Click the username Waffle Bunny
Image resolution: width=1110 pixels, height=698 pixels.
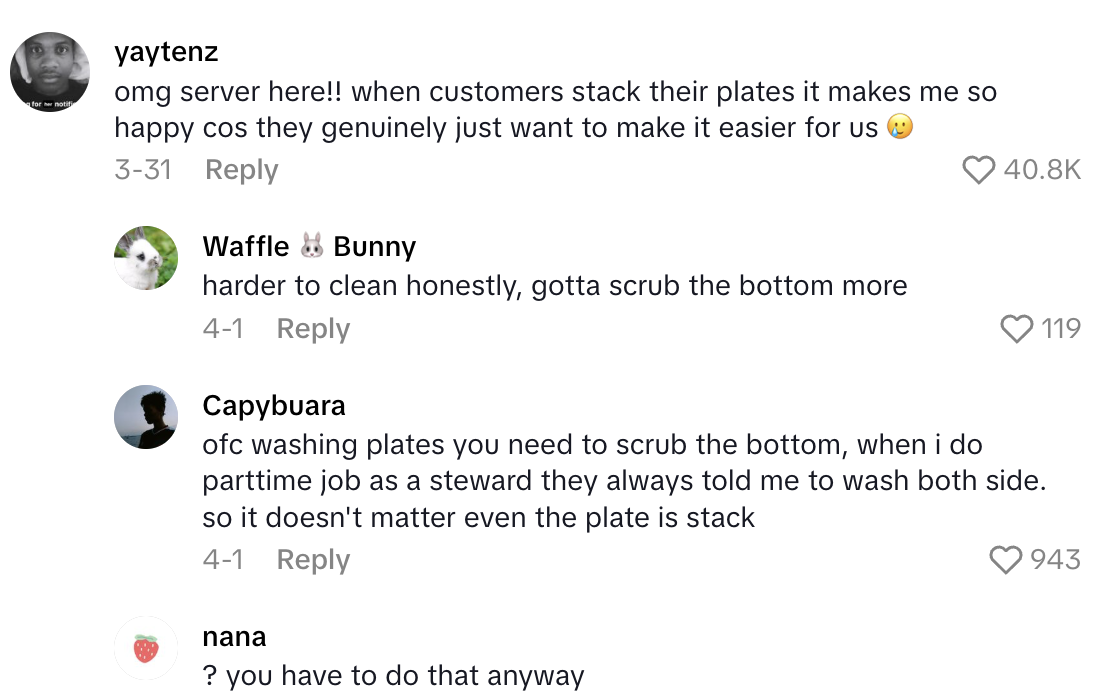point(308,246)
